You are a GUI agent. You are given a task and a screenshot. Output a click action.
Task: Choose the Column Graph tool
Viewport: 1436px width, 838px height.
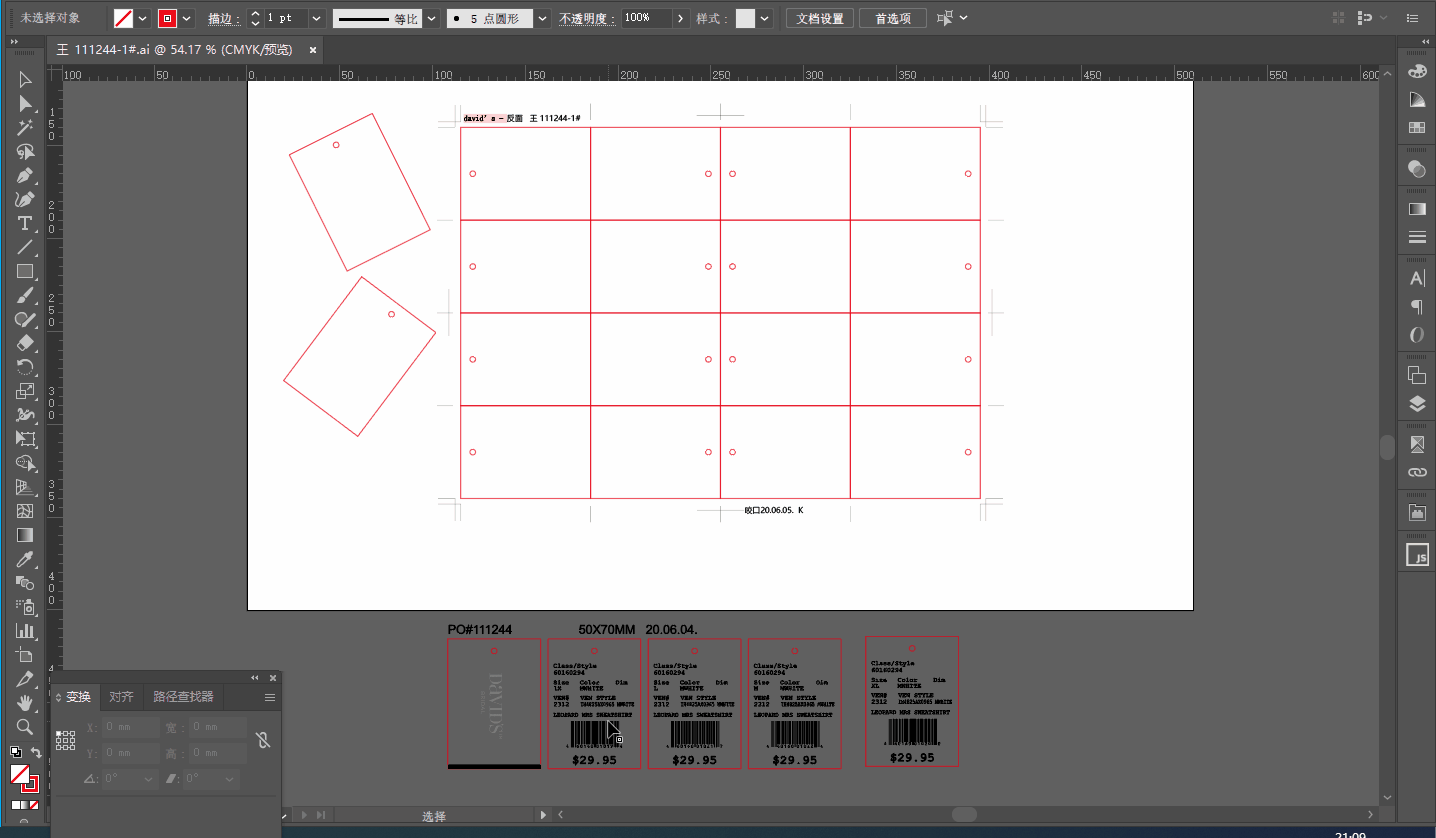[x=25, y=631]
